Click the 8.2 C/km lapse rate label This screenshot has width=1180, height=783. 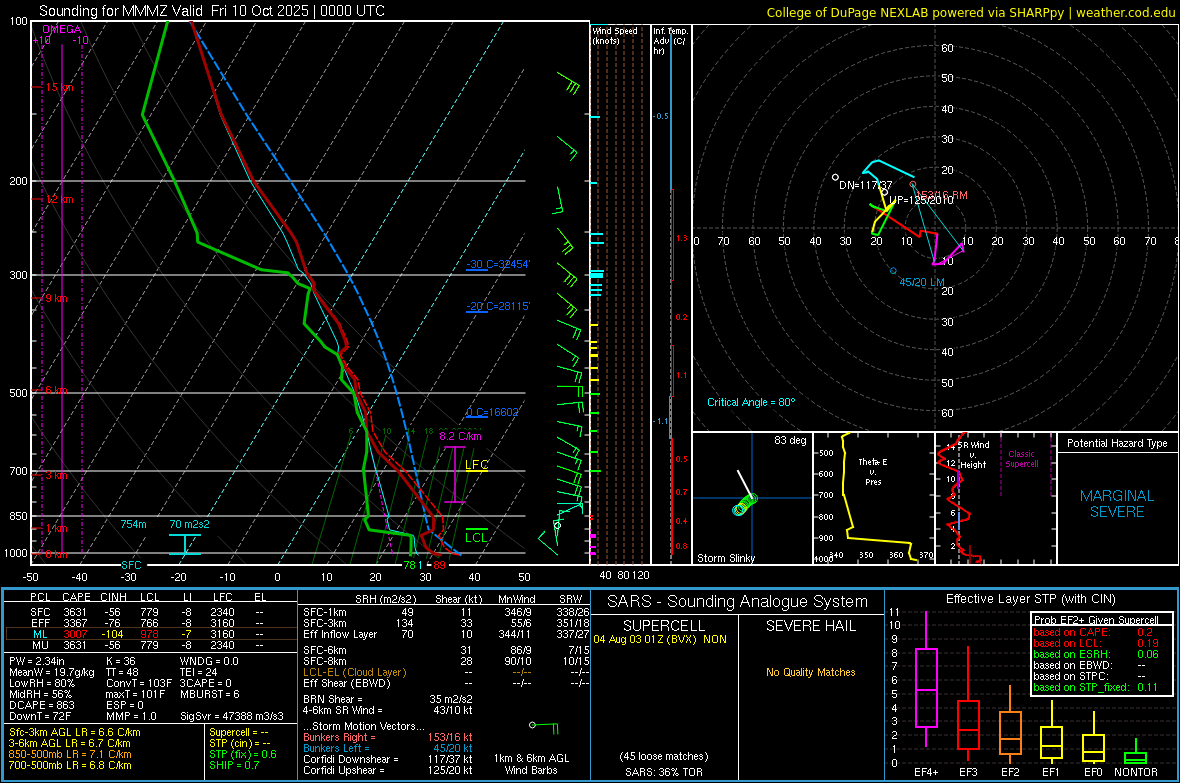point(460,436)
